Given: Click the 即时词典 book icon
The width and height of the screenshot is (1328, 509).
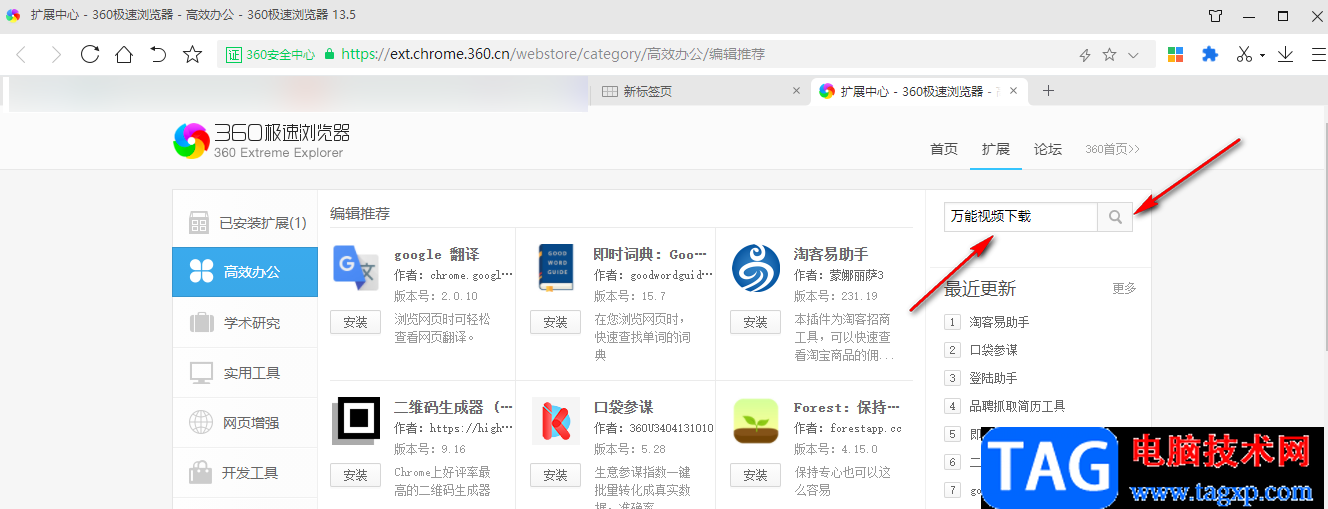Looking at the screenshot, I should [556, 268].
